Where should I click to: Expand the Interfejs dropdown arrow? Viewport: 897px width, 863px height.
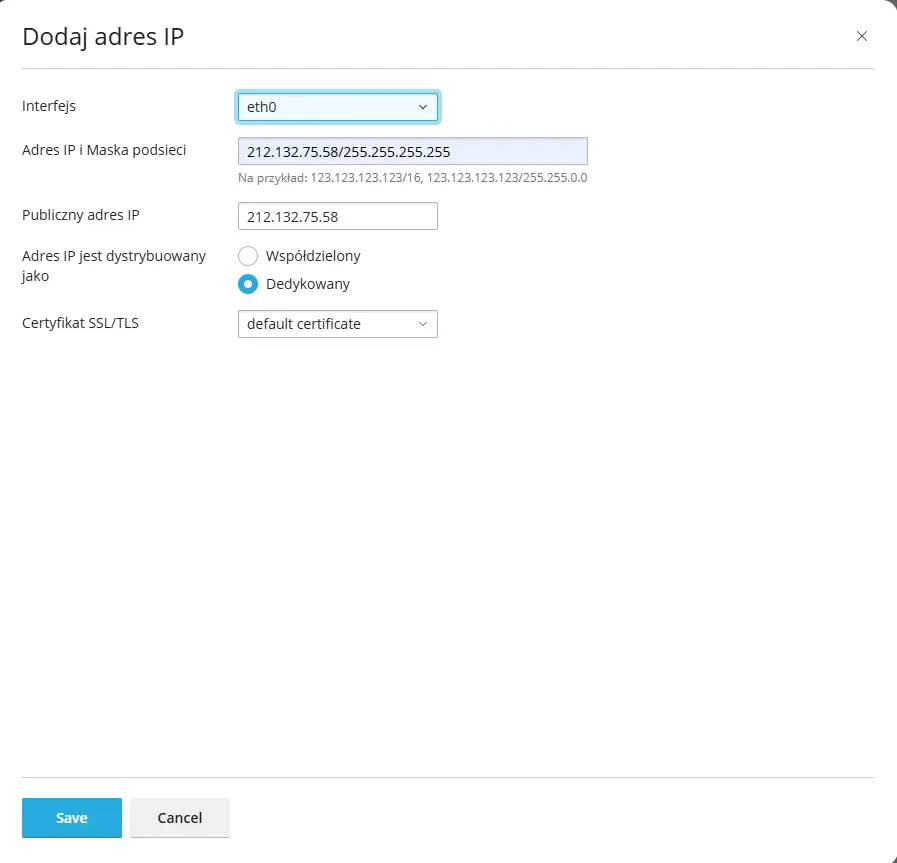[423, 107]
